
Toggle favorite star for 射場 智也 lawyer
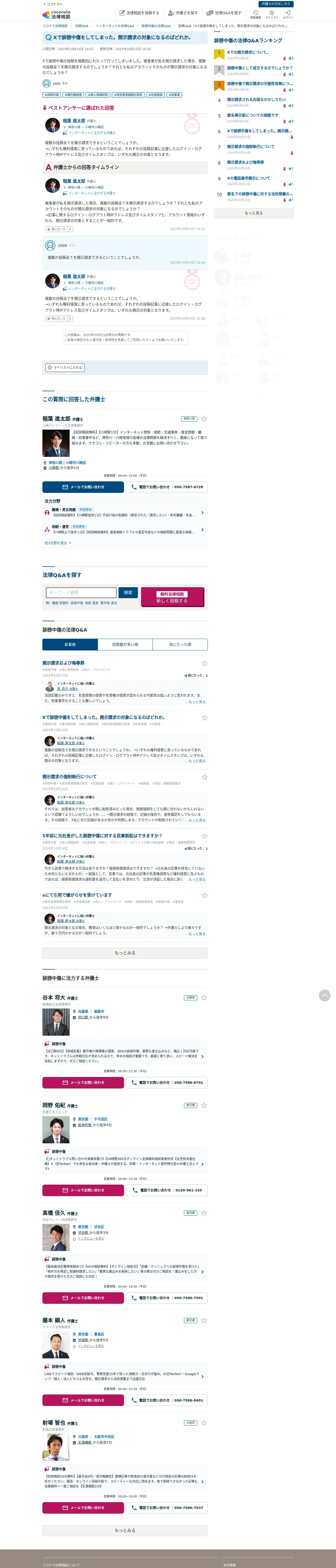(x=204, y=1423)
